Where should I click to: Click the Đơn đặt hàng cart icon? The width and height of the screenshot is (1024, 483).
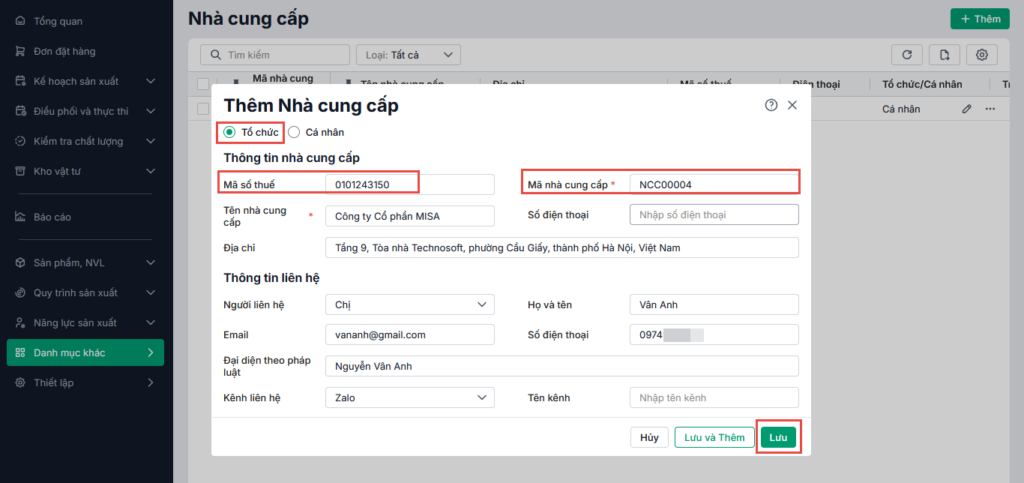(x=20, y=52)
